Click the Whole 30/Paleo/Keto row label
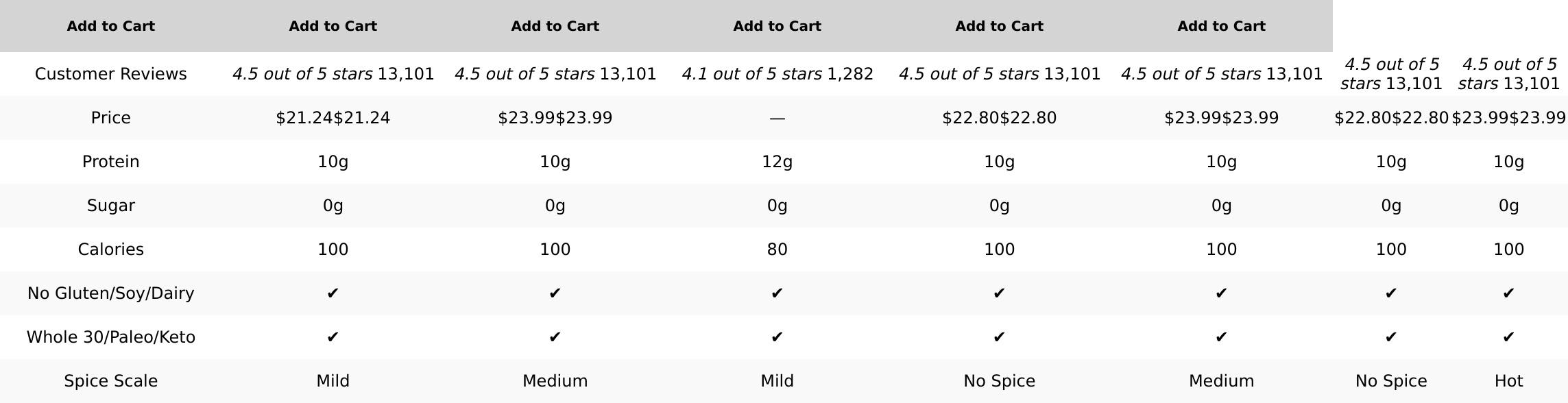Image resolution: width=1568 pixels, height=403 pixels. pos(110,337)
